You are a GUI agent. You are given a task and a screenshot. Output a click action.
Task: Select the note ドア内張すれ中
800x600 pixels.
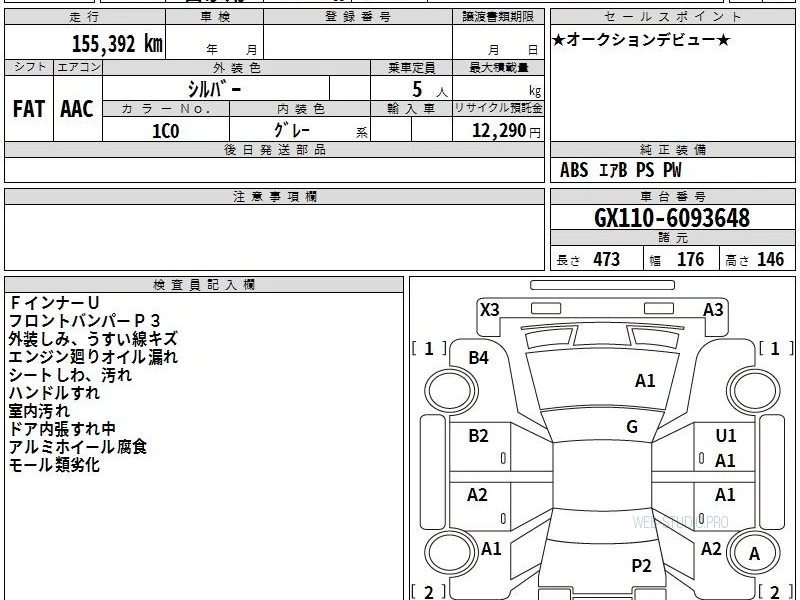point(62,429)
